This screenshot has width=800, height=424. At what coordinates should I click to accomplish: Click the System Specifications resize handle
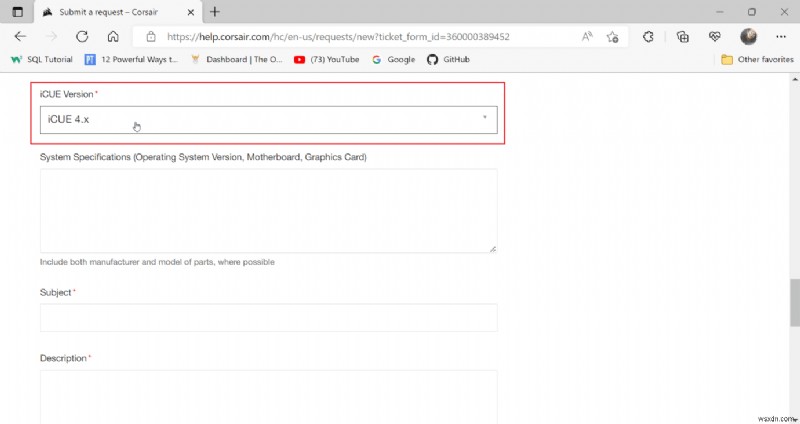coord(493,249)
